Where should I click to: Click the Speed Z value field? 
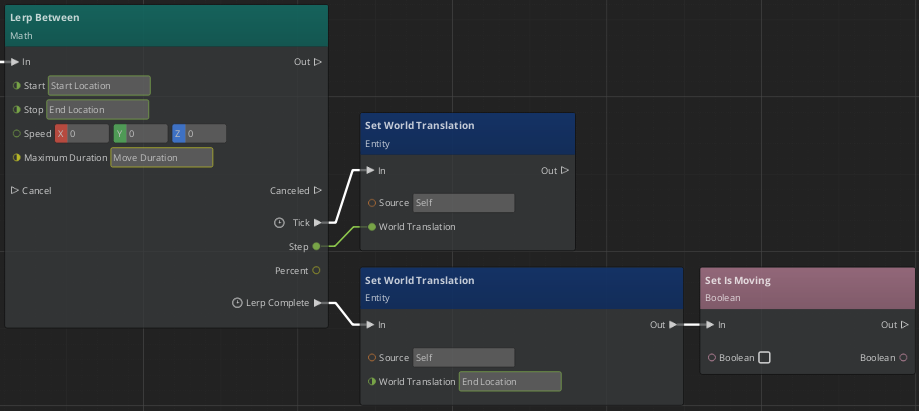click(205, 133)
